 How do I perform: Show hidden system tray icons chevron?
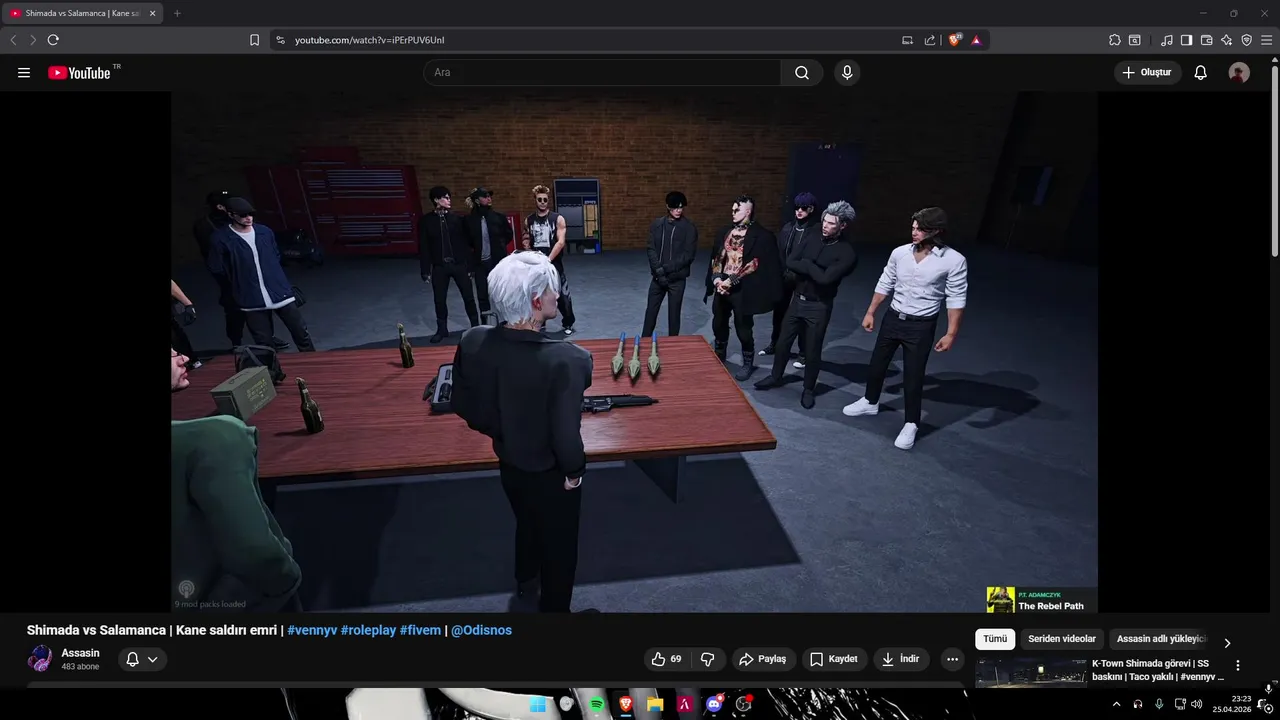tap(1116, 704)
